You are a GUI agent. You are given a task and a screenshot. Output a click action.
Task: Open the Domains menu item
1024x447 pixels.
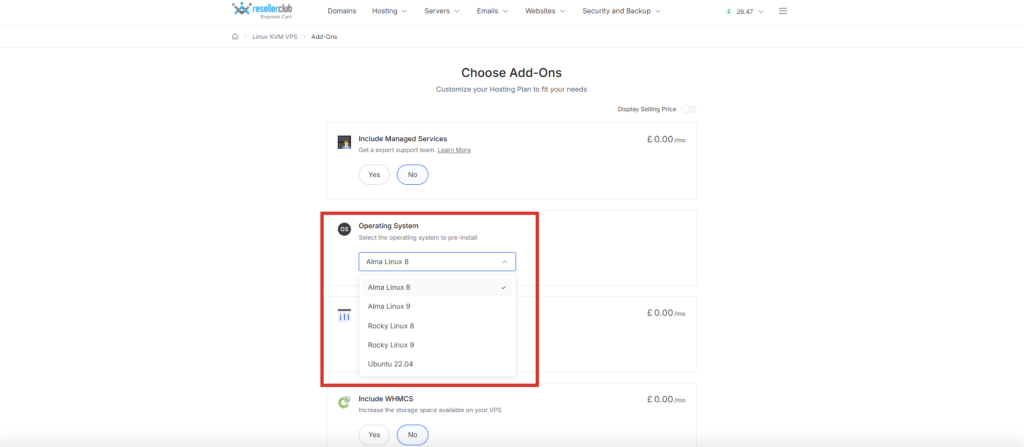[342, 11]
